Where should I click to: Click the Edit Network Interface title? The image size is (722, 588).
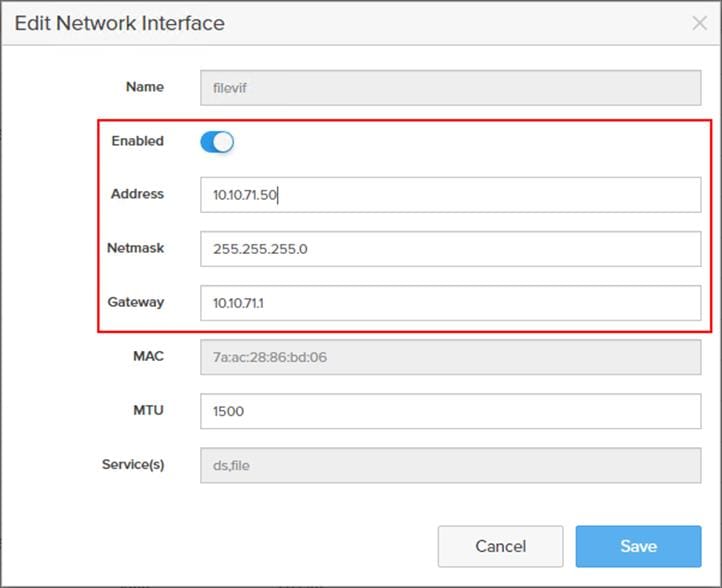(119, 22)
